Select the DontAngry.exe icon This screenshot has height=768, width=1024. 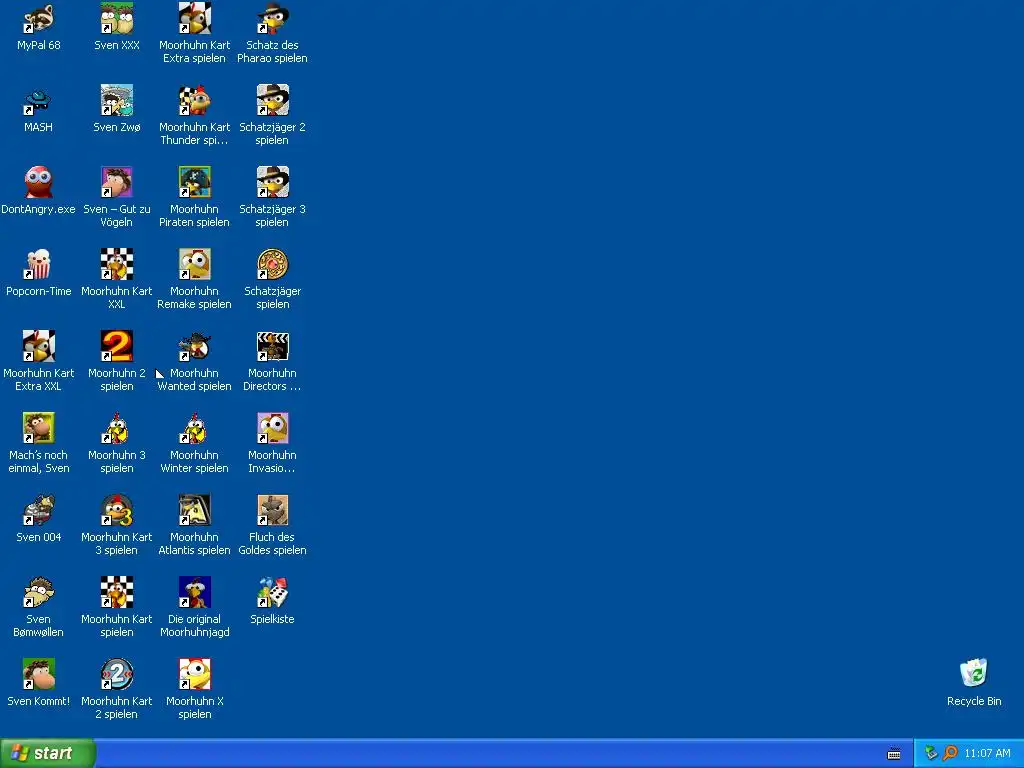[x=39, y=182]
